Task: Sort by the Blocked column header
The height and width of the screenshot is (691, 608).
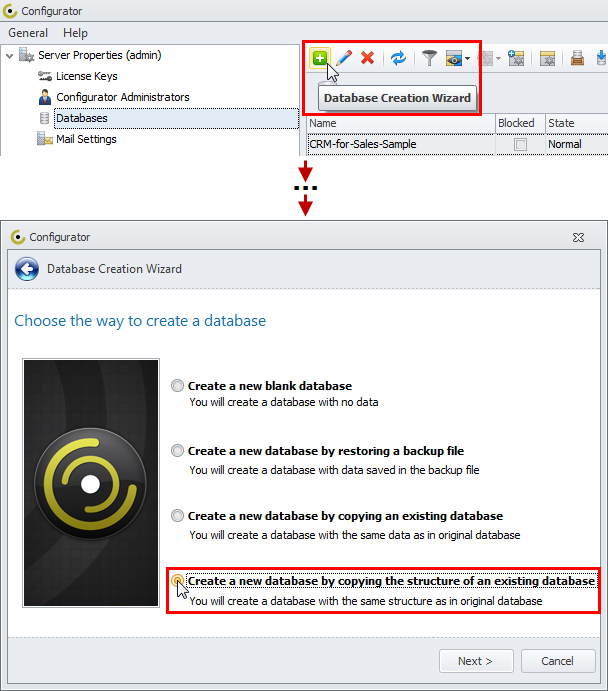Action: pyautogui.click(x=520, y=123)
